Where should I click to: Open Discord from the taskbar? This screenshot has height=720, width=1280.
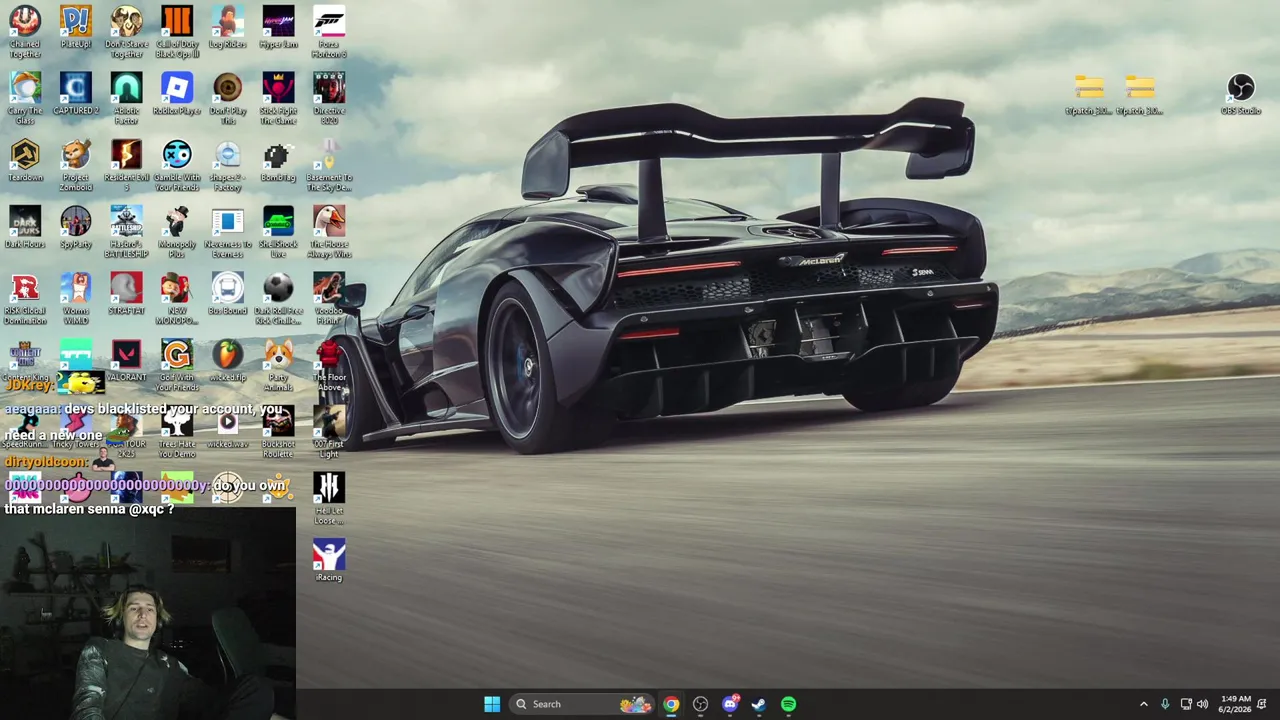click(730, 704)
